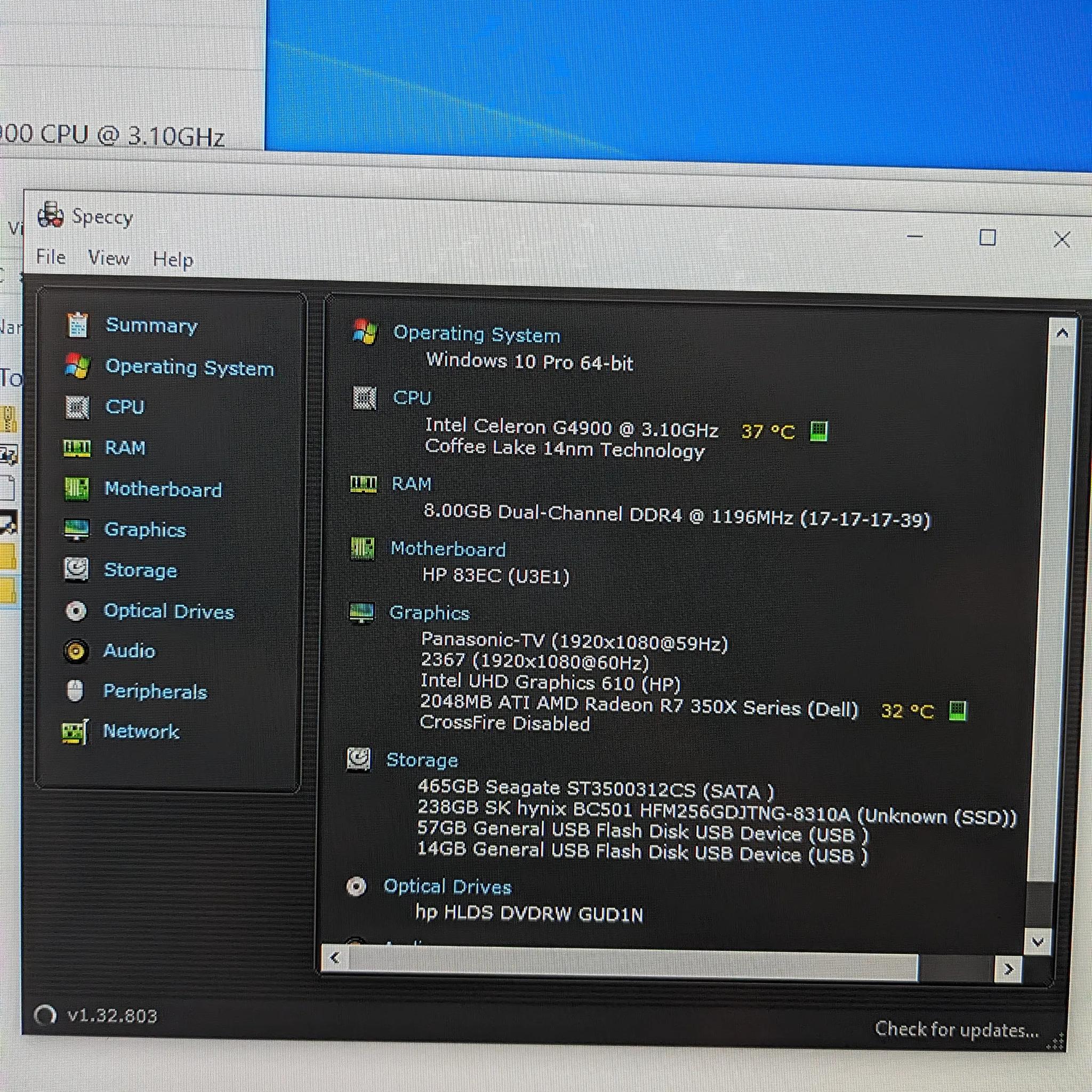1092x1092 pixels.
Task: Click the Summary clipboard icon in sidebar
Action: 77,325
